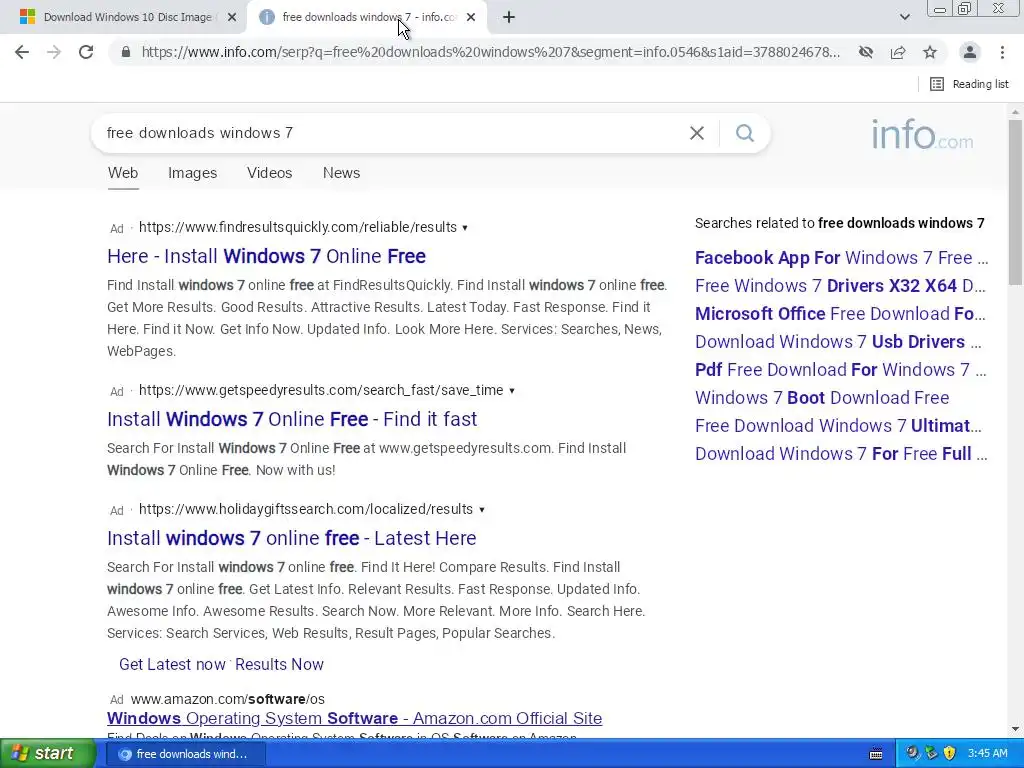Click into the info.com search field
Viewport: 1024px width, 768px height.
(392, 133)
